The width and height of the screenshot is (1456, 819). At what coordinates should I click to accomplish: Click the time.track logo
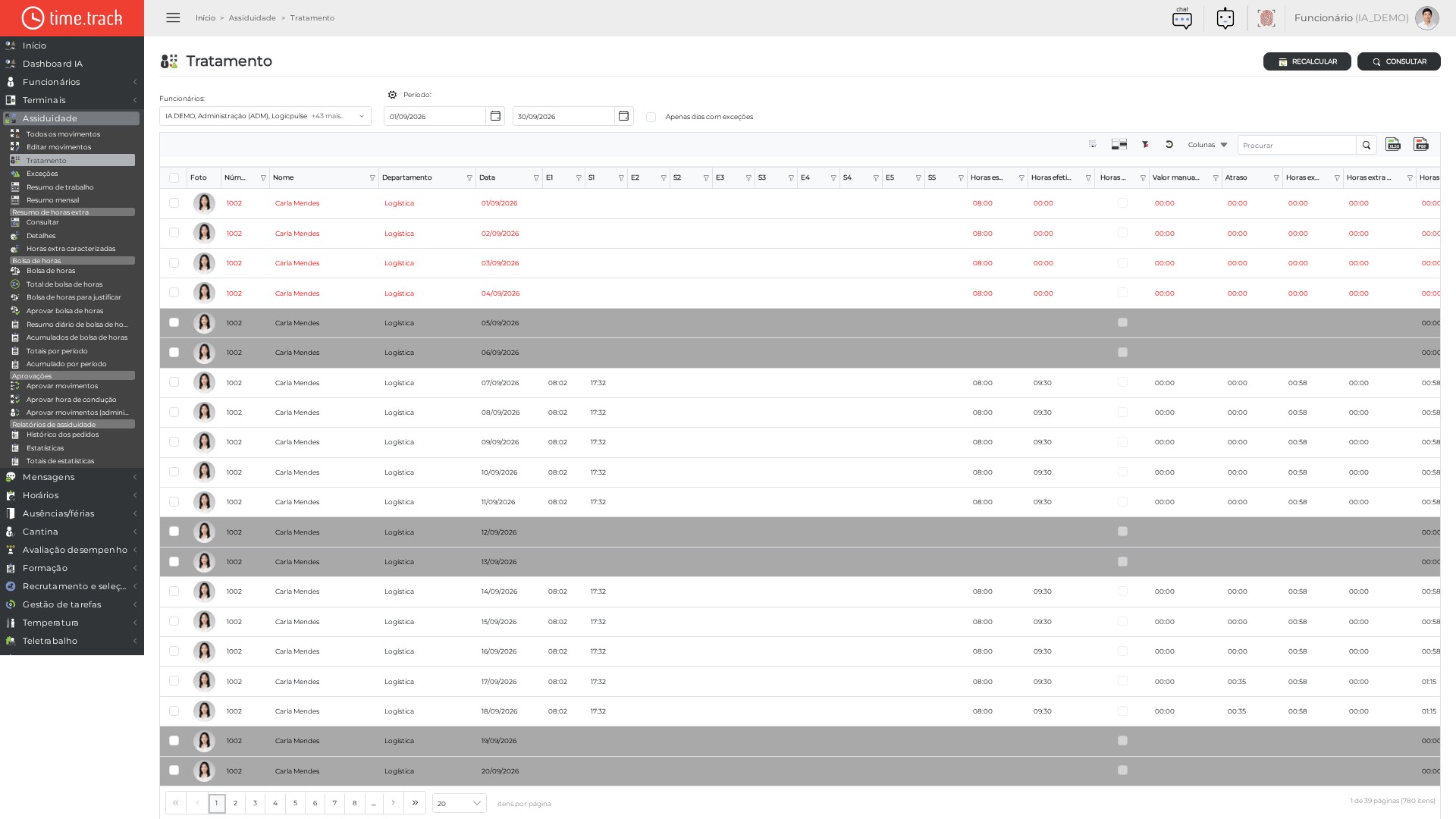pos(72,18)
